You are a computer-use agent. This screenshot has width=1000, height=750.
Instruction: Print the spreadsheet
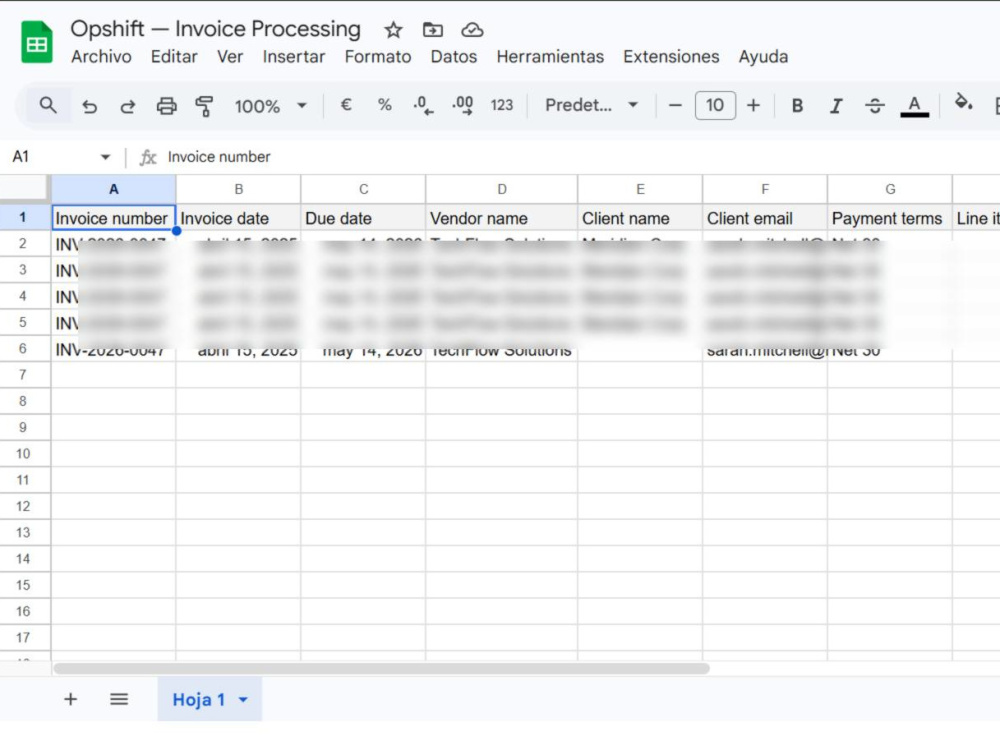click(166, 106)
